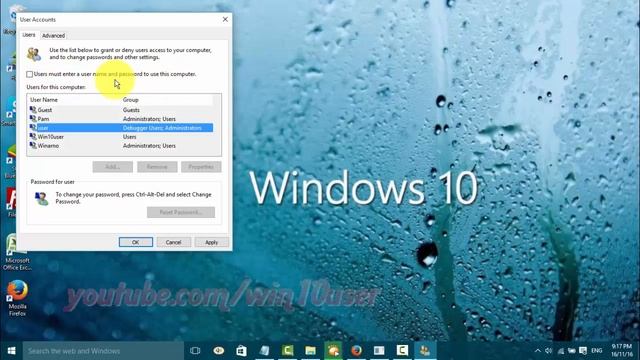
Task: Click the user accounts icon beside the description
Action: [34, 54]
